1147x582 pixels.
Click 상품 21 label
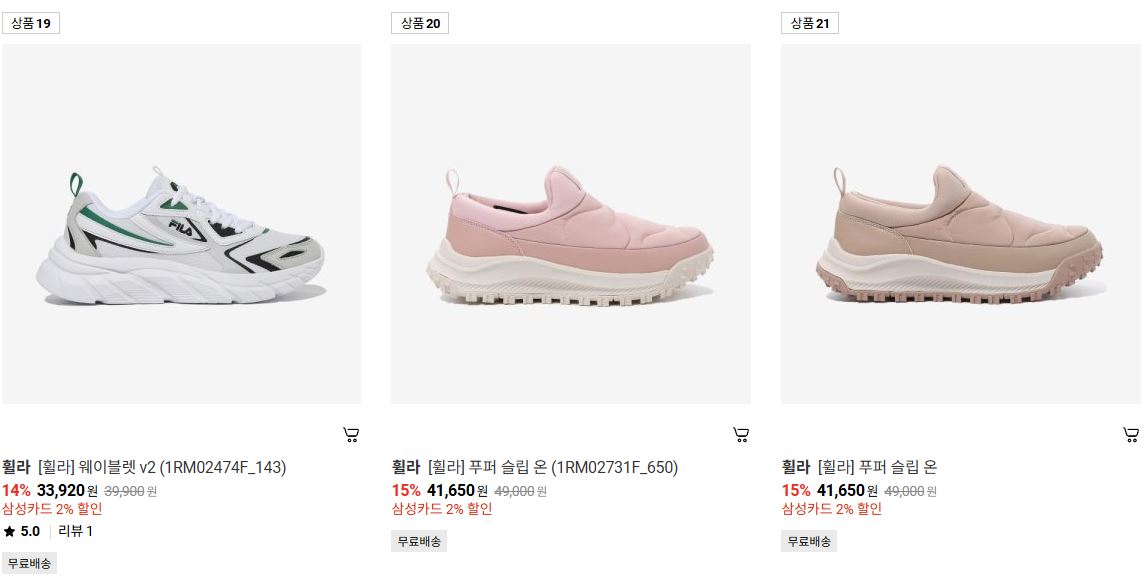coord(810,23)
